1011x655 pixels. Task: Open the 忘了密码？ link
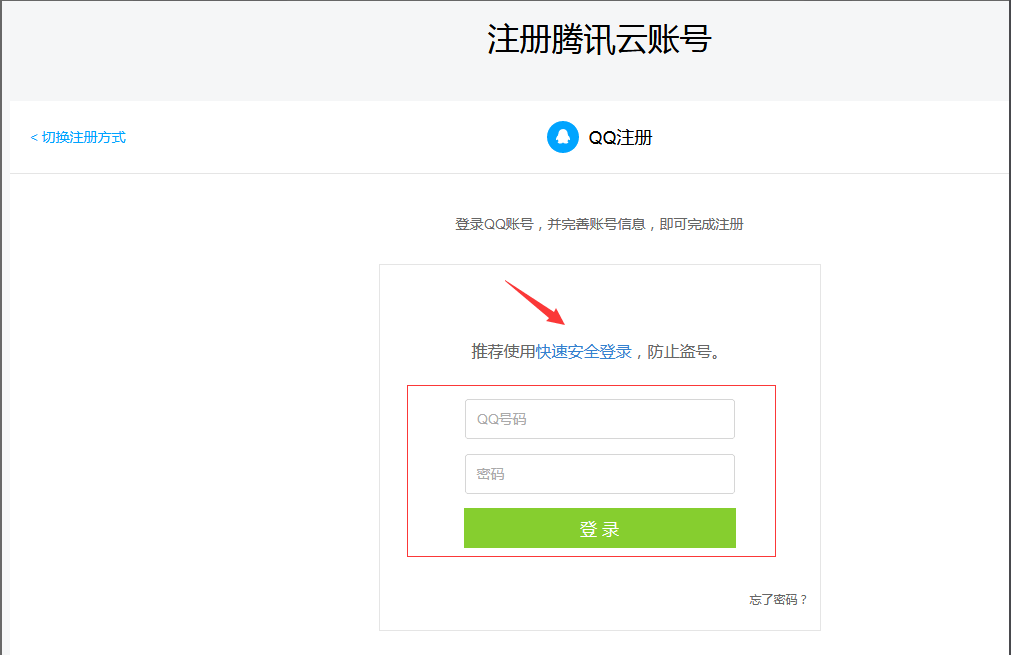point(778,600)
